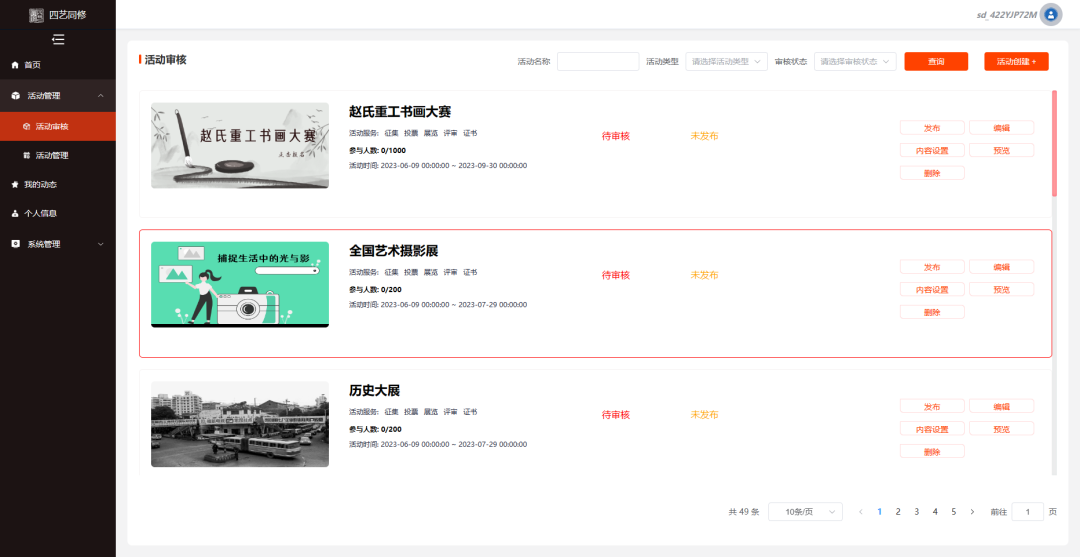Click 删除 for 全国艺术摄影展
This screenshot has width=1080, height=557.
932,312
